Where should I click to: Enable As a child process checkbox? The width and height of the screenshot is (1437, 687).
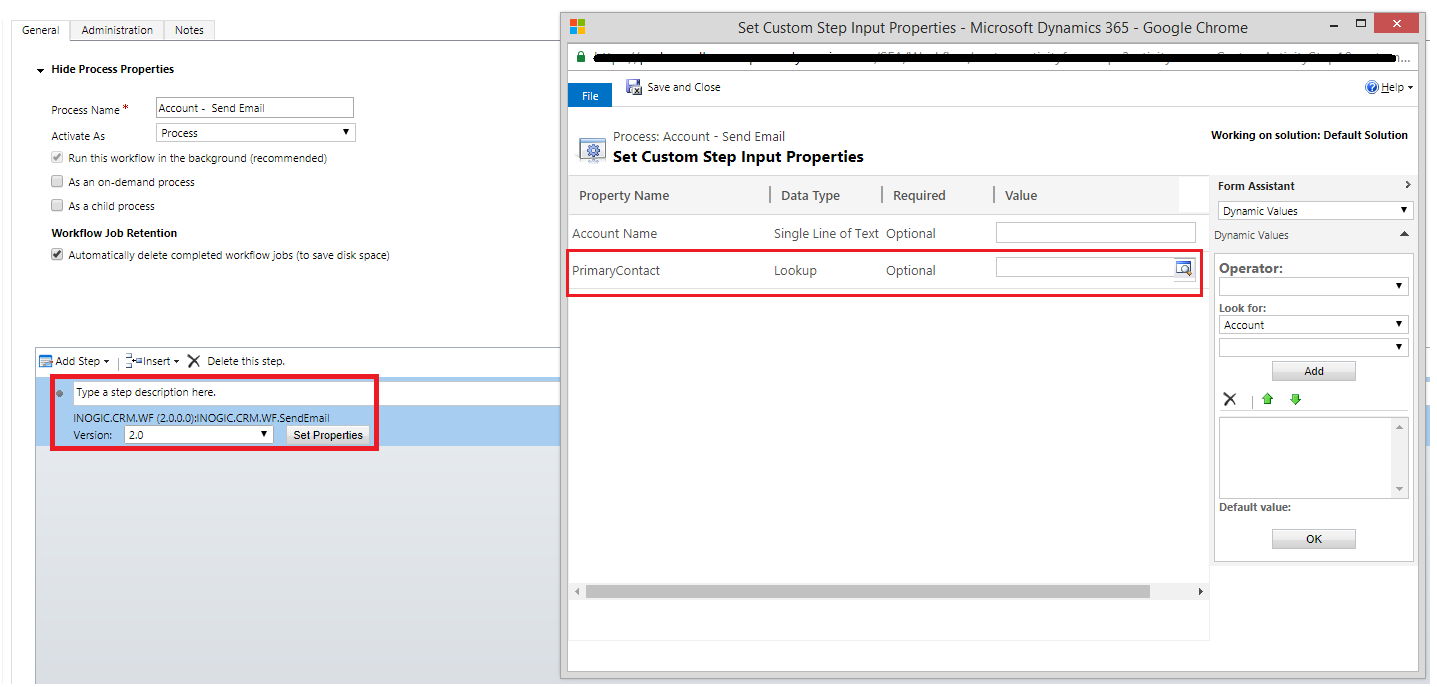pos(57,206)
